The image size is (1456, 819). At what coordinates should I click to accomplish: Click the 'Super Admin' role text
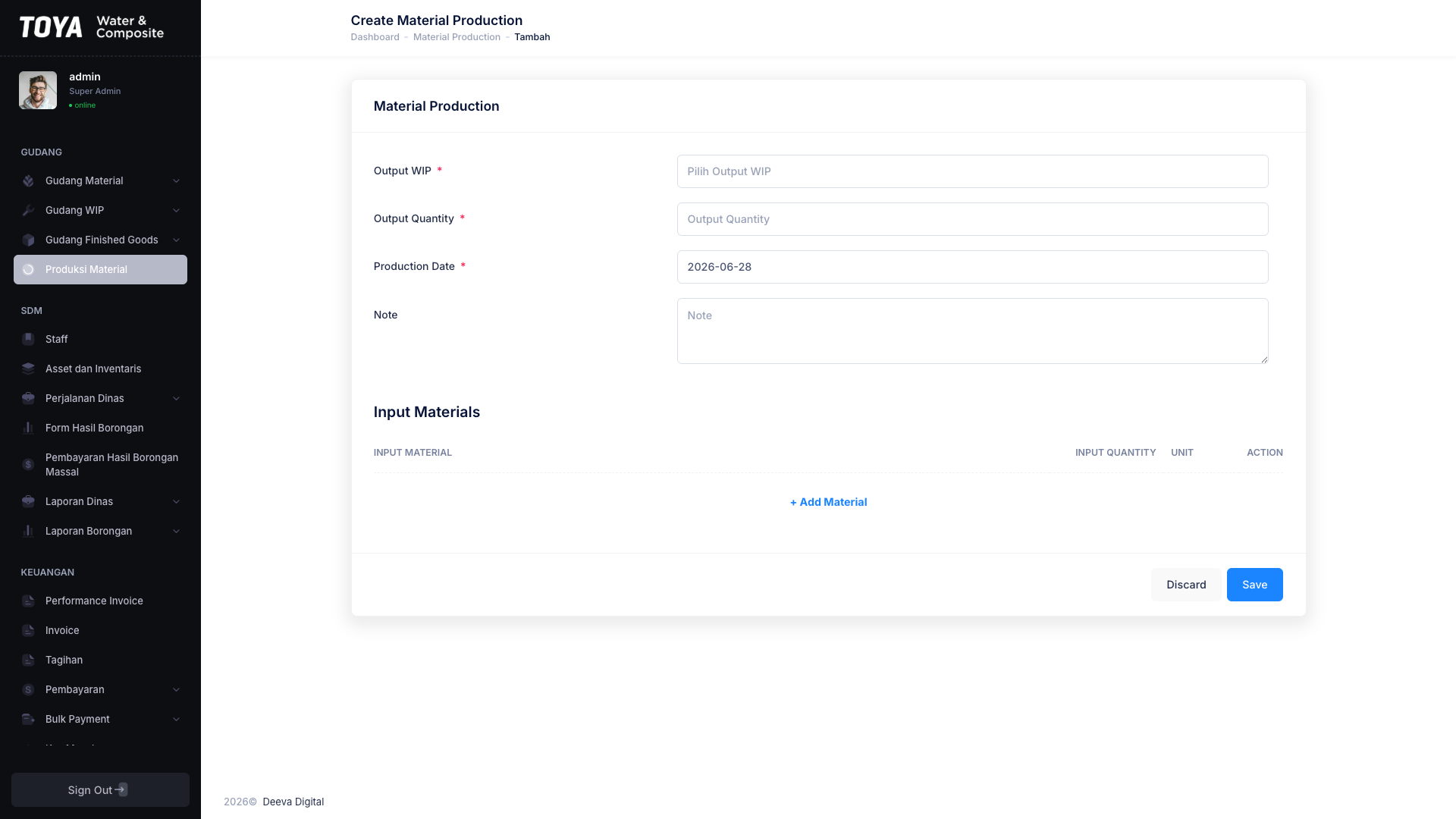tap(95, 91)
